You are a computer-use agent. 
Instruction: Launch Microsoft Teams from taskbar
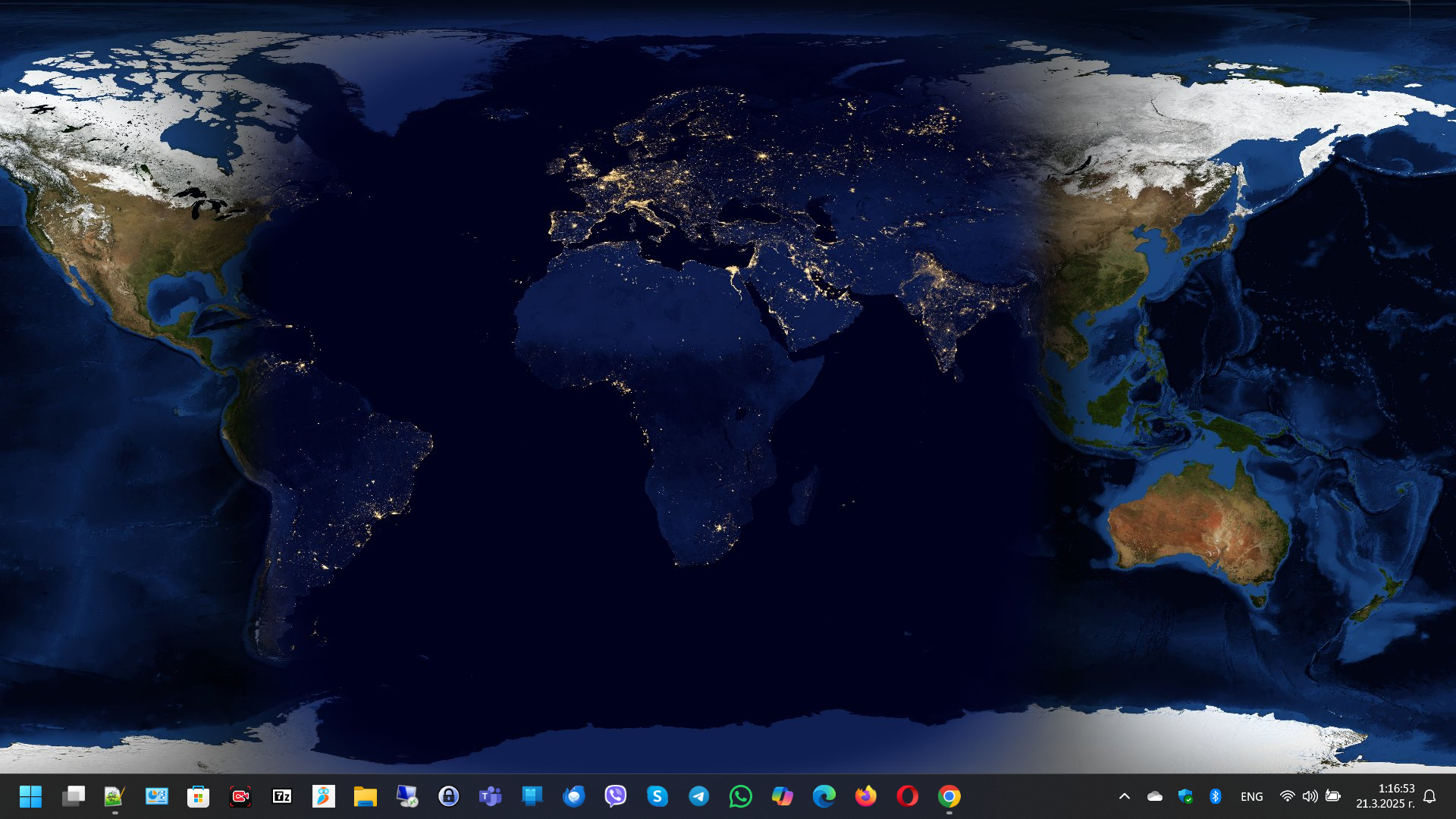pyautogui.click(x=491, y=796)
